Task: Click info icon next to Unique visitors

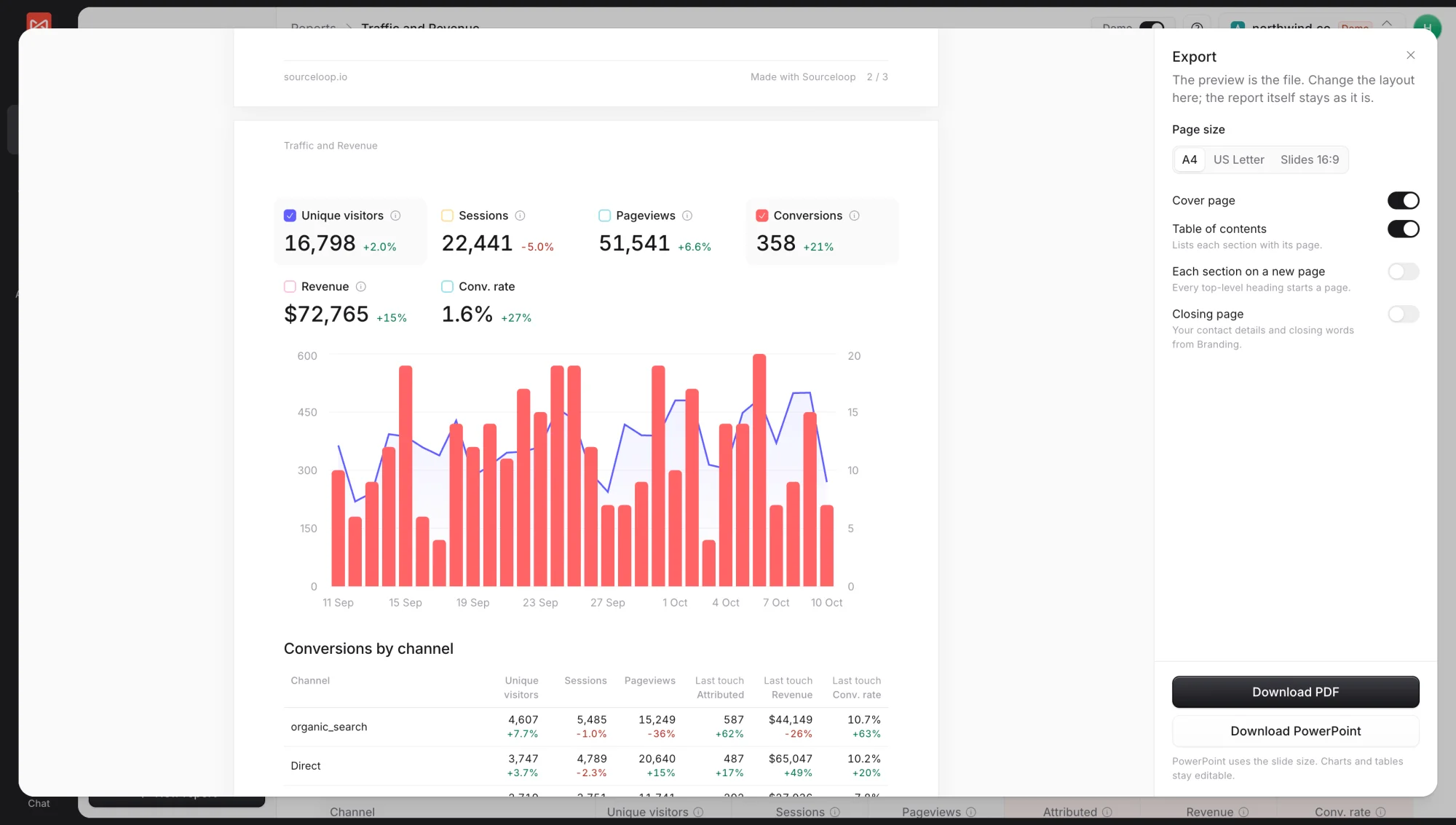Action: [395, 216]
